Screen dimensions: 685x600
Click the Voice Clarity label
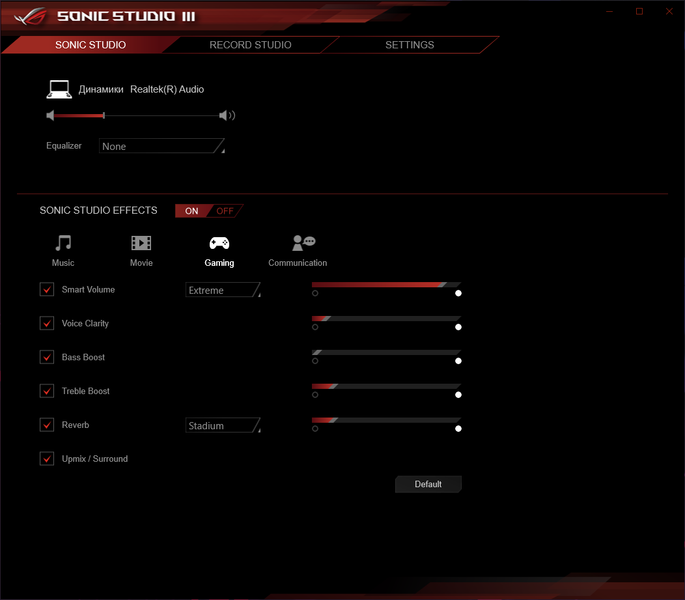85,323
